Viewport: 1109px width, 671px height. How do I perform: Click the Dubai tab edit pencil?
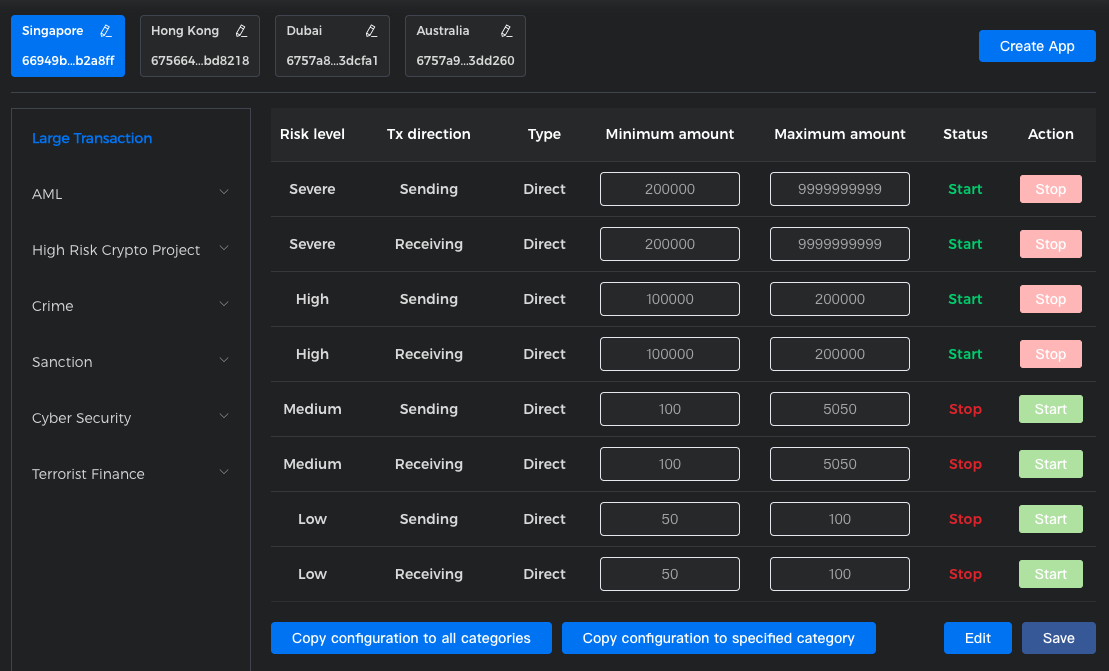coord(371,31)
